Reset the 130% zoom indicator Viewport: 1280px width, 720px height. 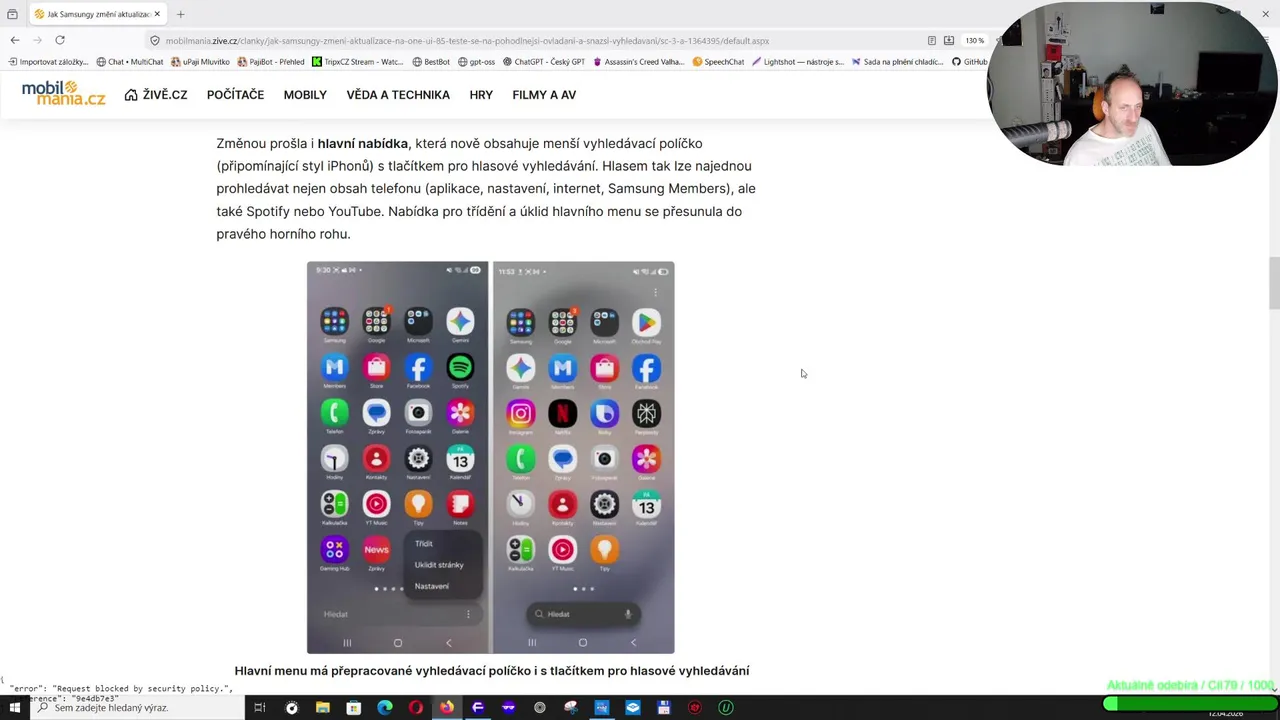[x=974, y=41]
